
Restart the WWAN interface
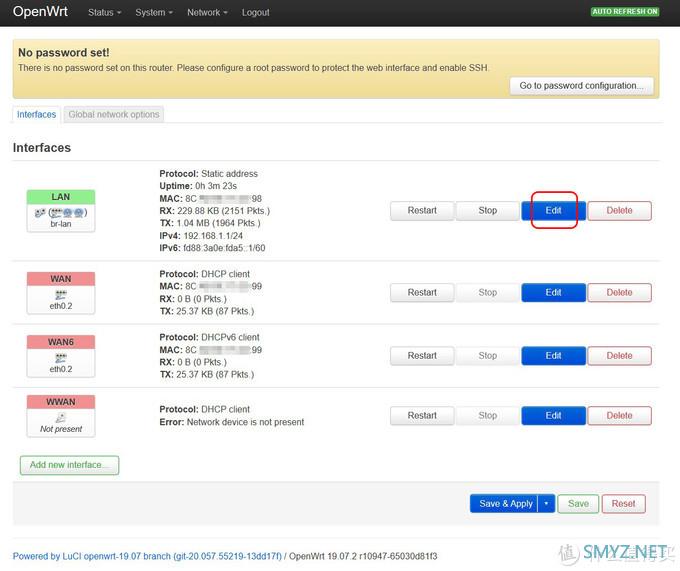click(x=422, y=416)
